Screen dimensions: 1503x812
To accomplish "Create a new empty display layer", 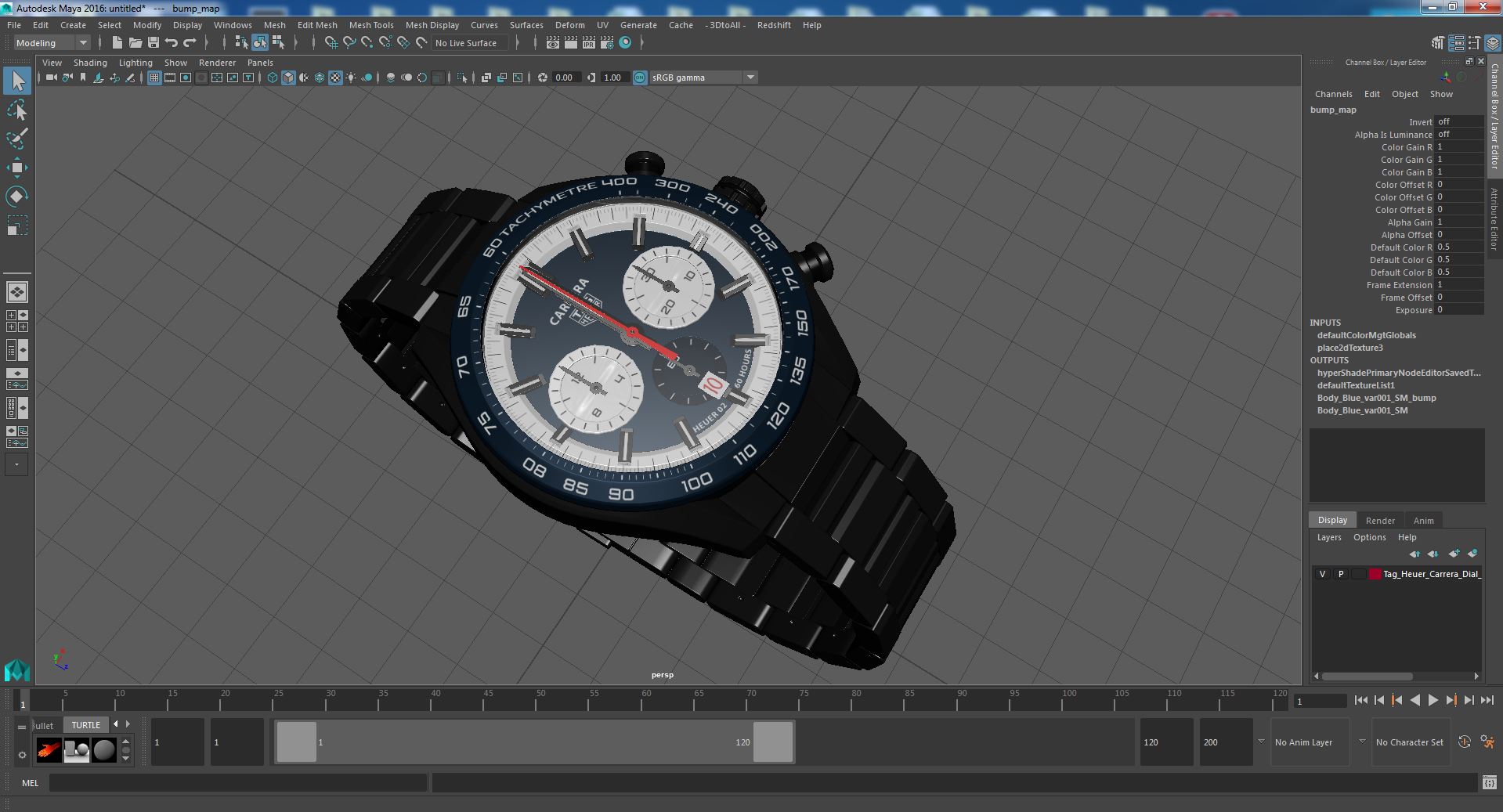I will [1454, 554].
